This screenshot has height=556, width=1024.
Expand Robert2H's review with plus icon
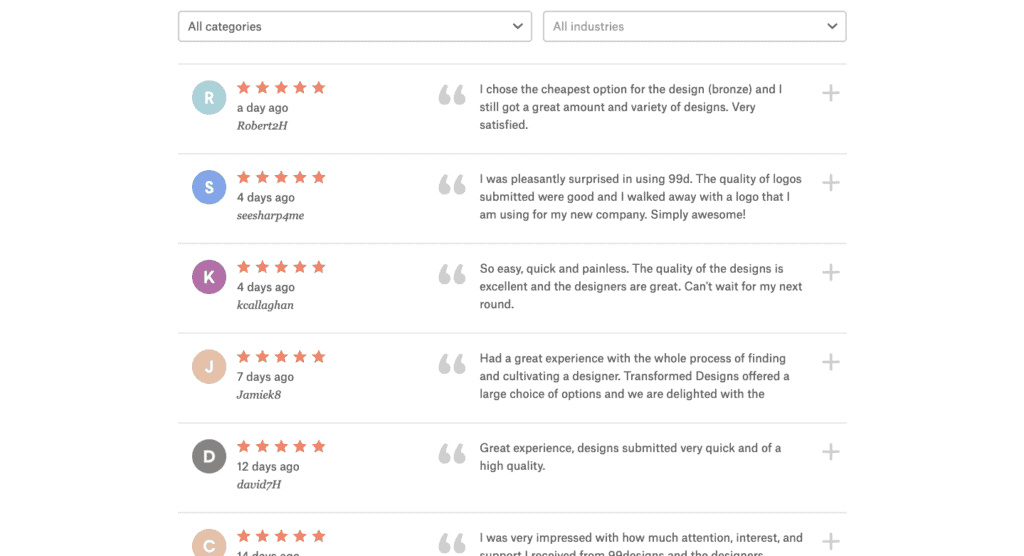click(x=831, y=93)
